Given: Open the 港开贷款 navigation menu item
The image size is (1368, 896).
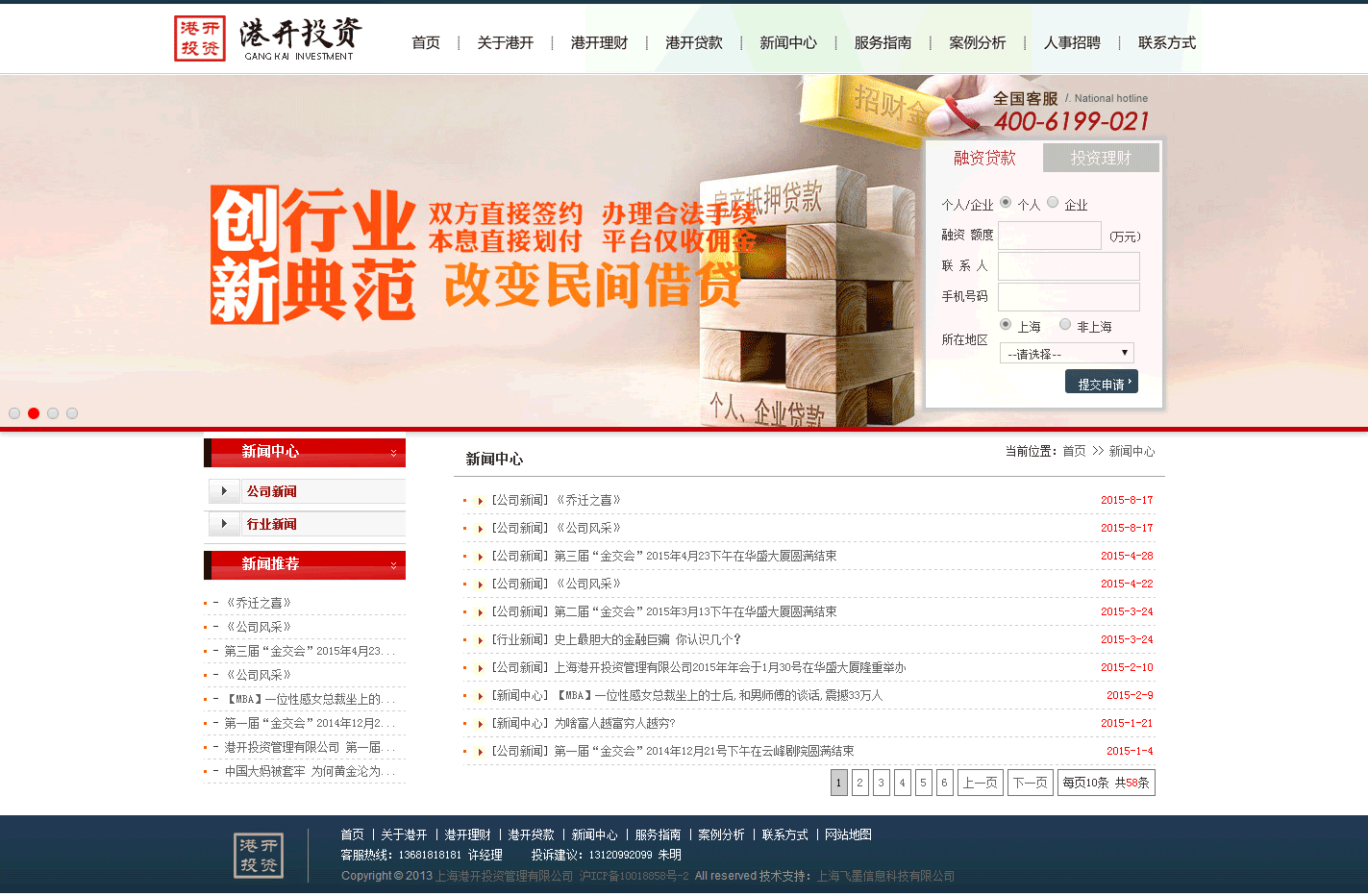Looking at the screenshot, I should [x=693, y=42].
